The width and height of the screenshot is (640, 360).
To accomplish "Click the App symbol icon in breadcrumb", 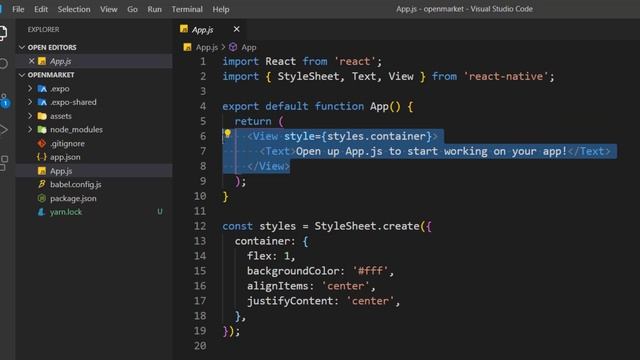I will [233, 47].
